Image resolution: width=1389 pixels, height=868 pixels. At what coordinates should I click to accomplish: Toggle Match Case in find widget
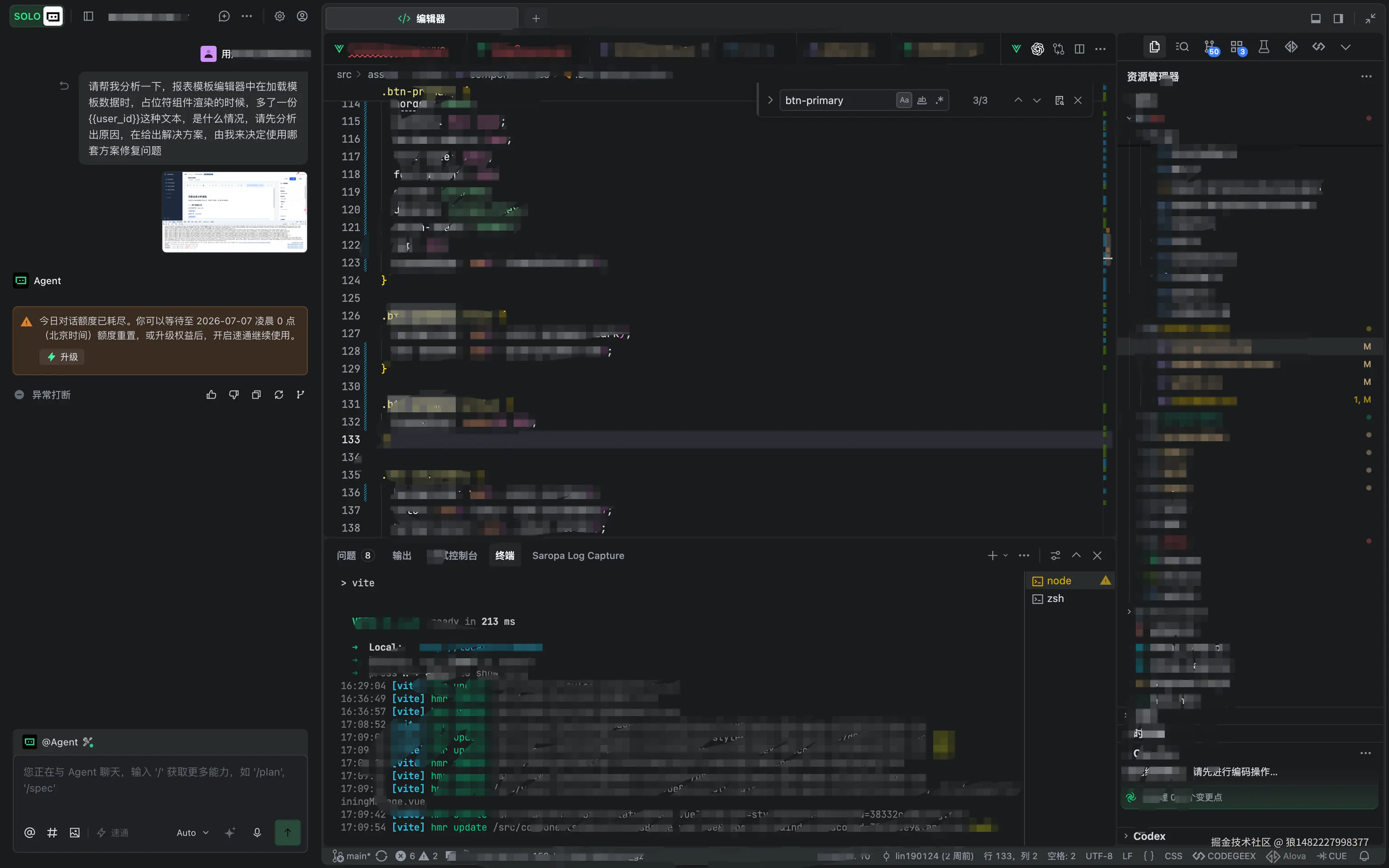click(904, 100)
